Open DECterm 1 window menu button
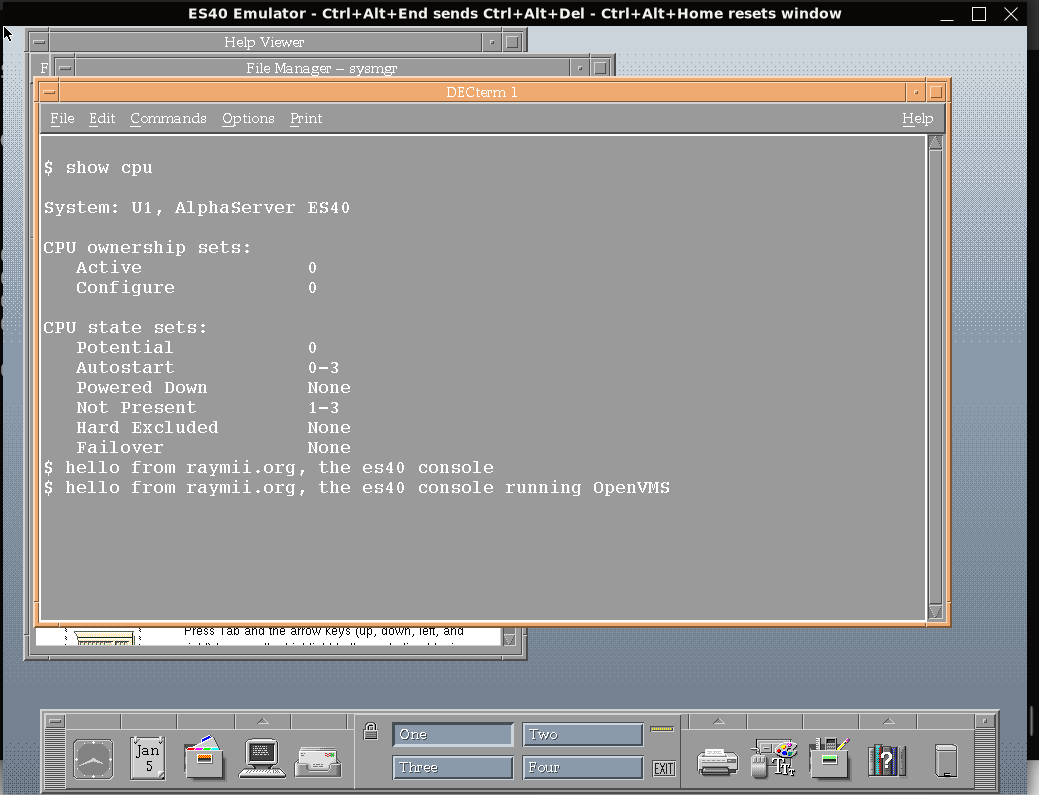 coord(50,92)
